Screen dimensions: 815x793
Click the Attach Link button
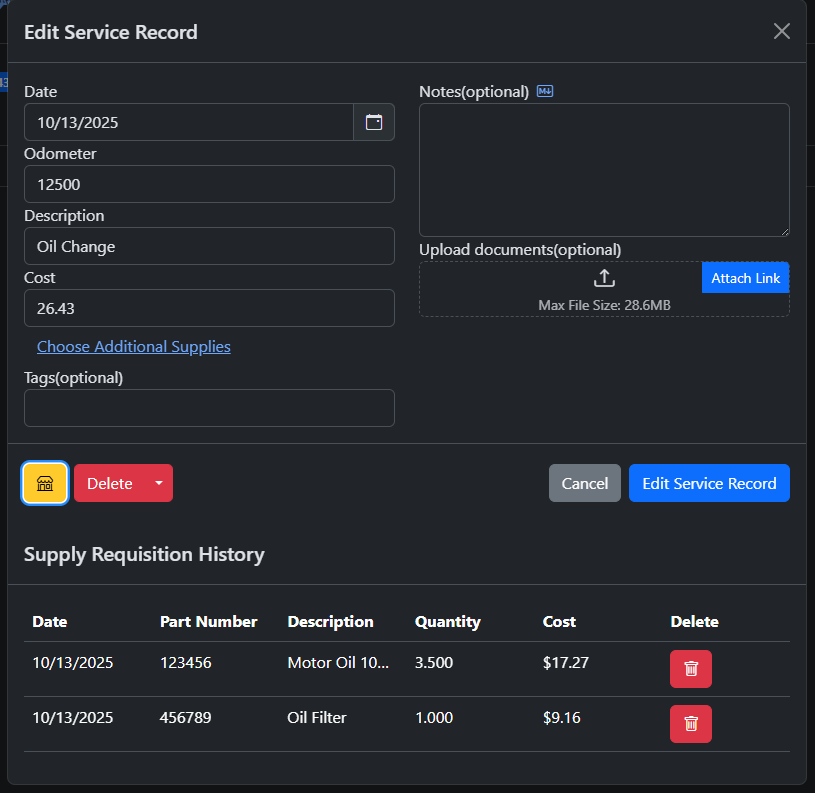pyautogui.click(x=745, y=278)
